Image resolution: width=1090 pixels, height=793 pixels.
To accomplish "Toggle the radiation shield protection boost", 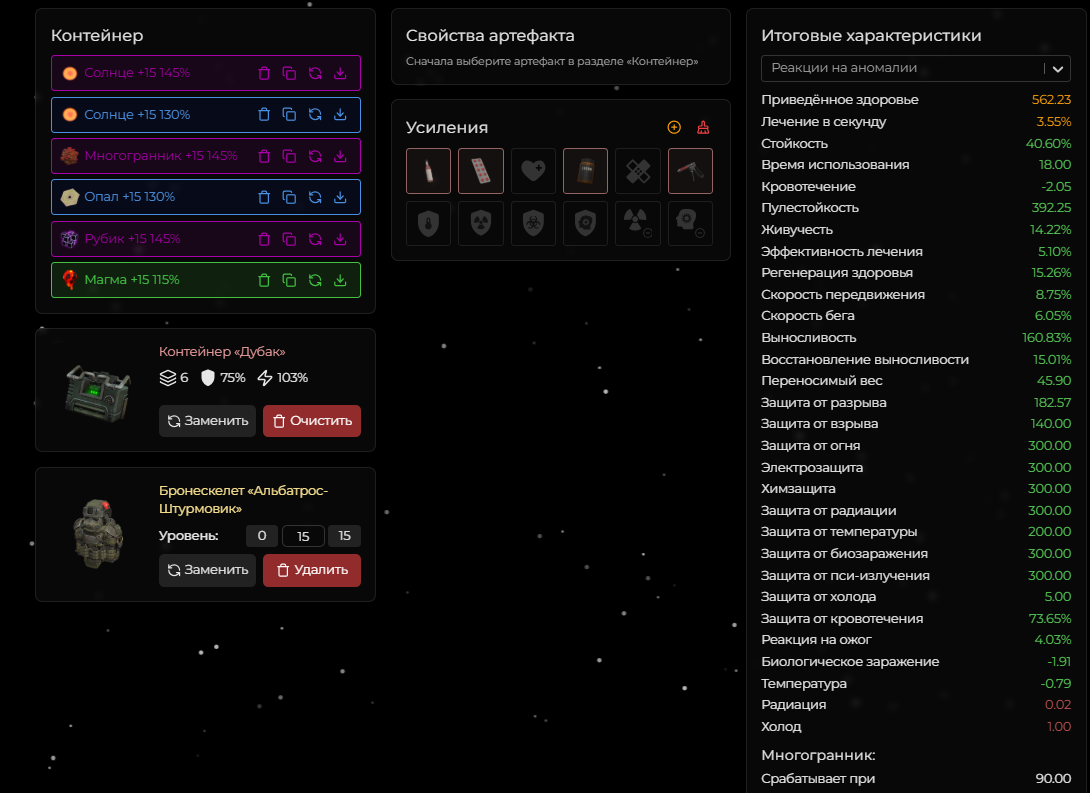I will [x=481, y=223].
